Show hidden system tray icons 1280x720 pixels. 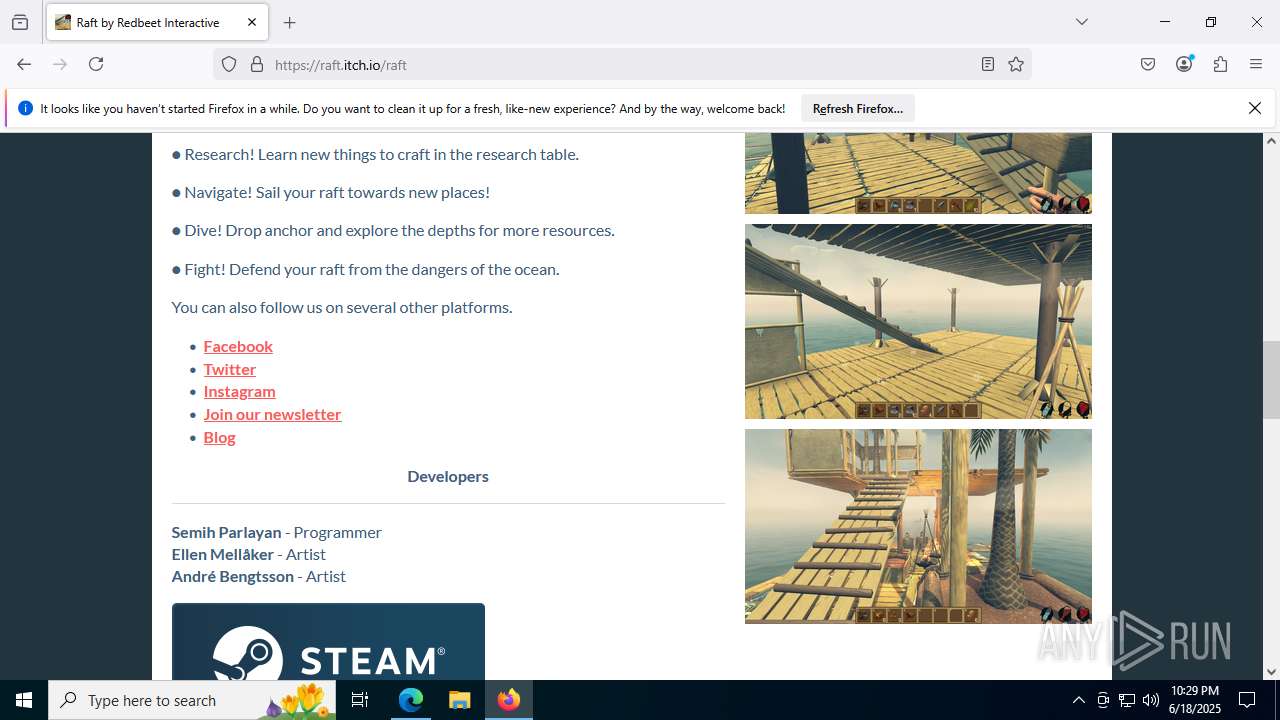pos(1078,700)
